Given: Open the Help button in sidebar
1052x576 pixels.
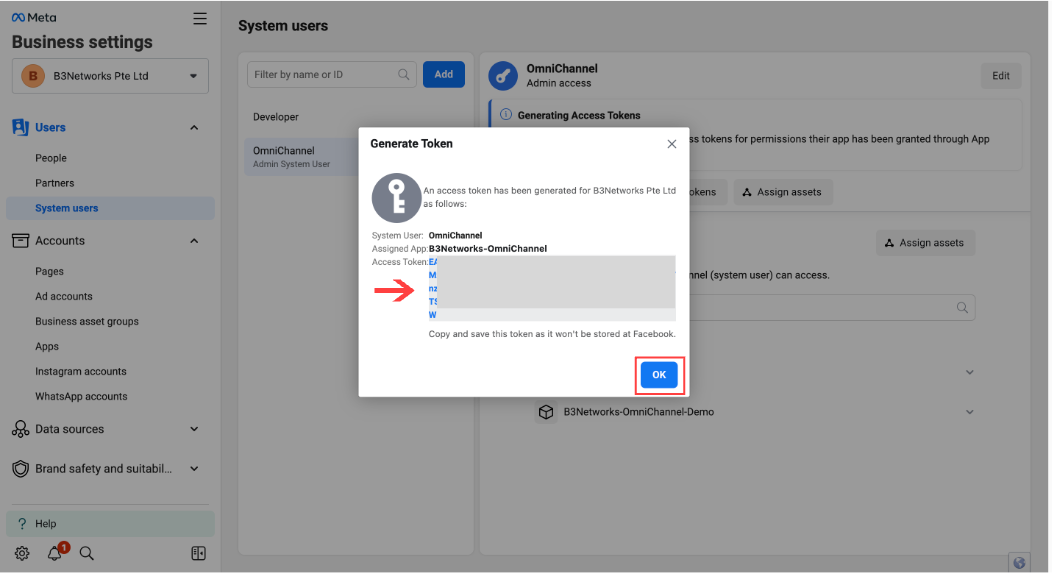Looking at the screenshot, I should pos(110,524).
